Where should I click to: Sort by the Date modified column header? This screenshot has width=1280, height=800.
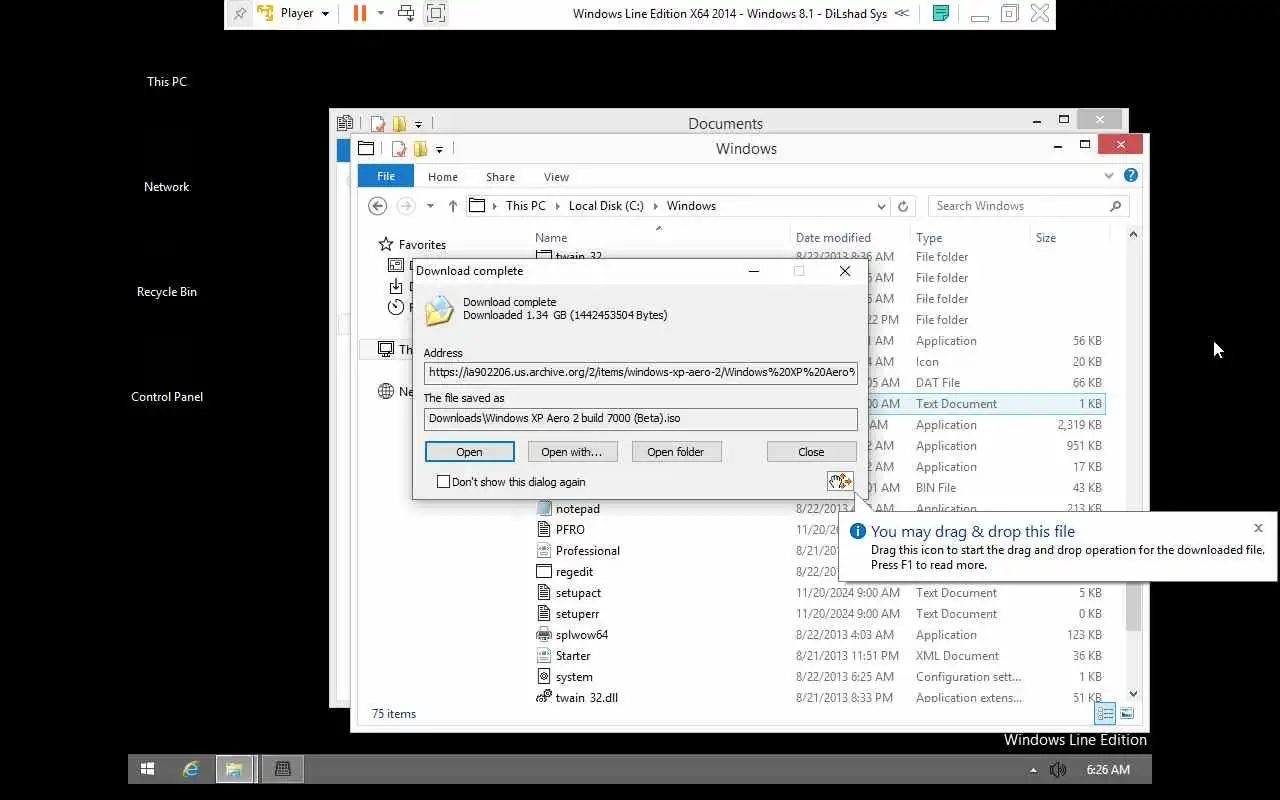(x=833, y=238)
